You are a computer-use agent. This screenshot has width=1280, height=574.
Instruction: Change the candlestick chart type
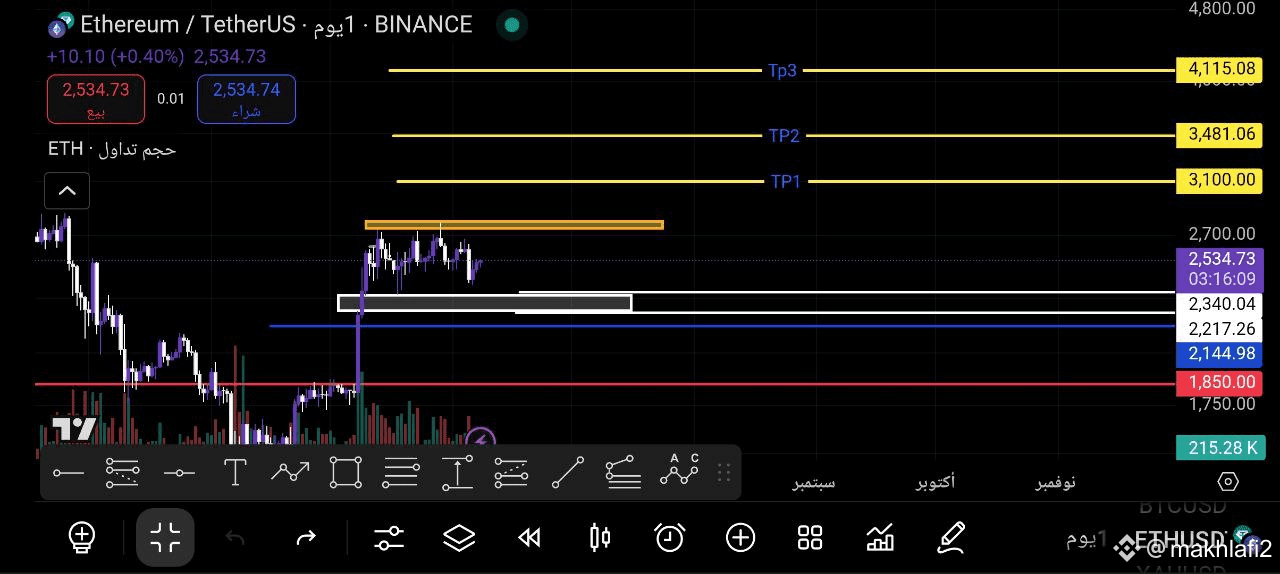600,538
